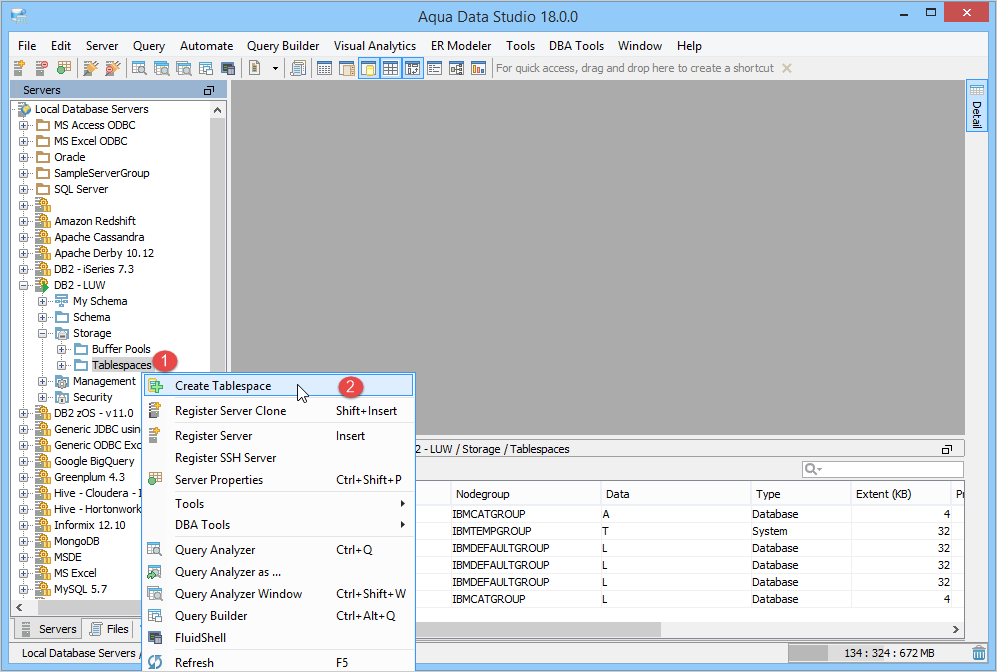Expand the Buffer Pools folder

pyautogui.click(x=62, y=349)
